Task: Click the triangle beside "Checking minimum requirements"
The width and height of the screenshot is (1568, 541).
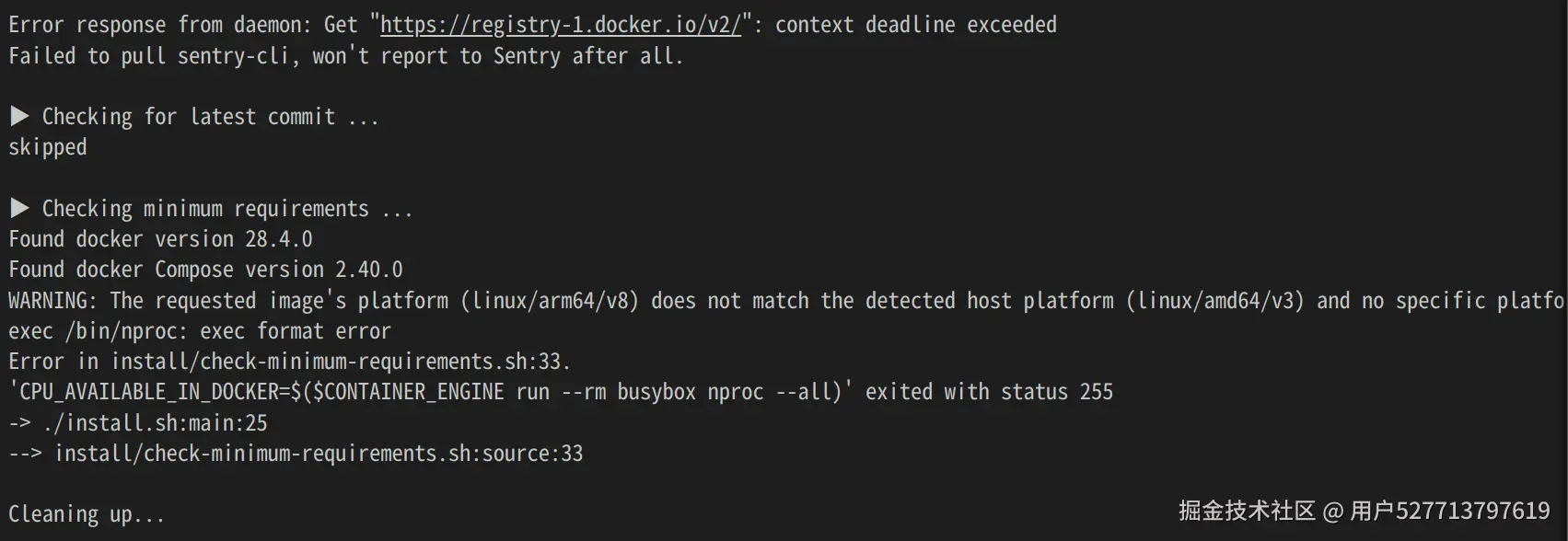Action: (x=19, y=208)
